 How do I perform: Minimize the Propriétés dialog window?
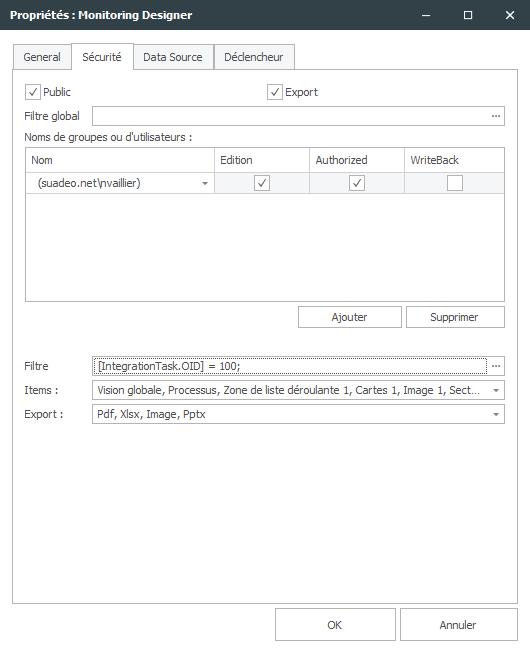426,15
